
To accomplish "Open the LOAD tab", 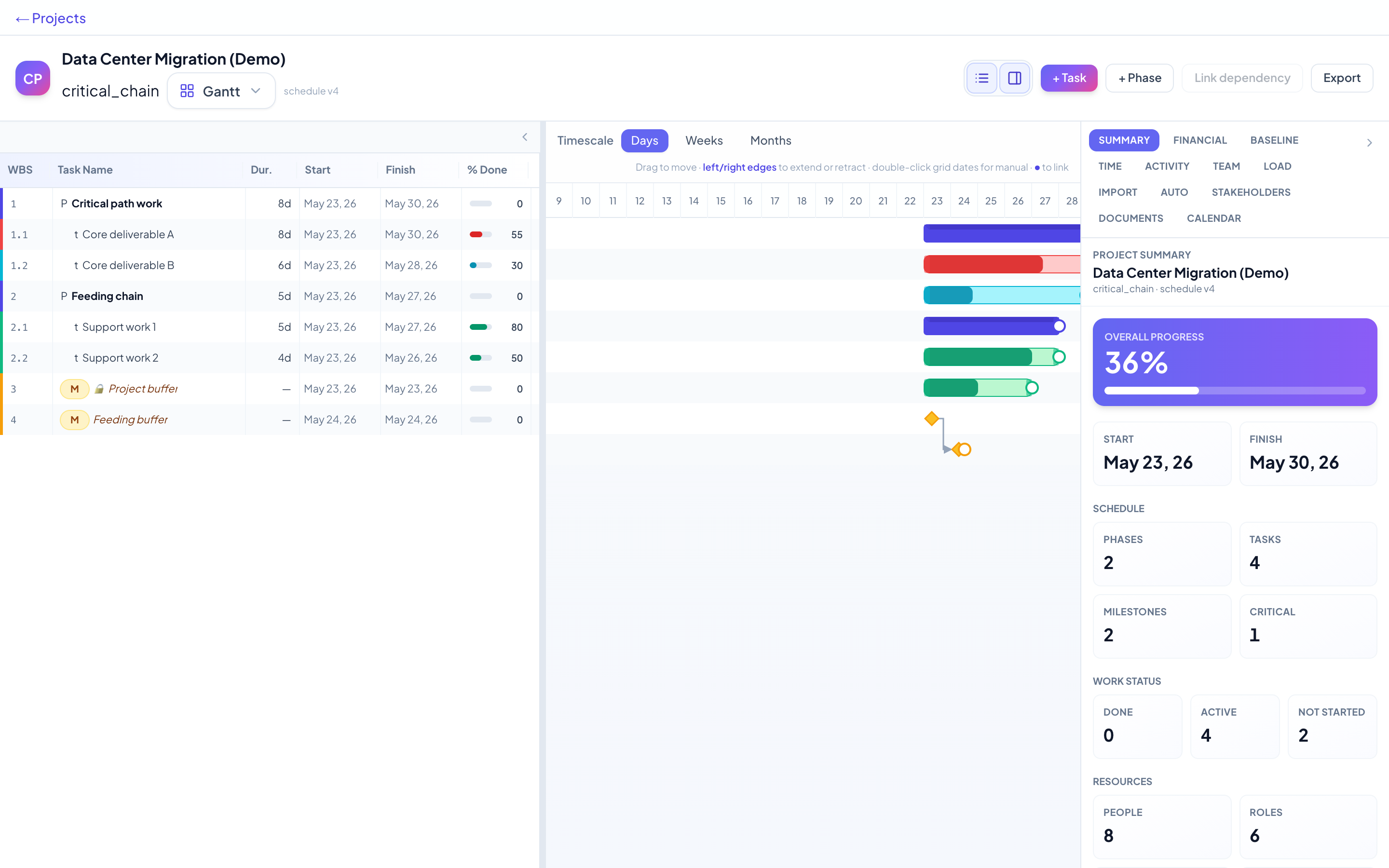I will (1277, 166).
